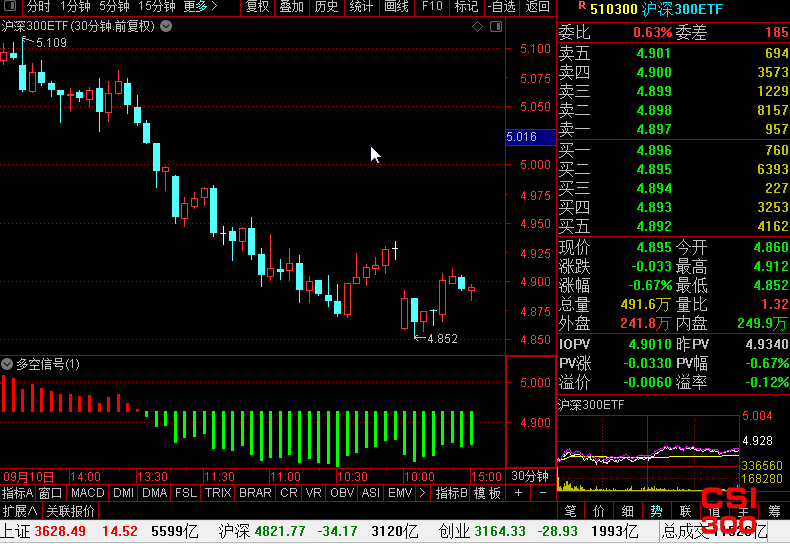Show more indicators with the > arrow
Screen dimensions: 790x544
422,493
